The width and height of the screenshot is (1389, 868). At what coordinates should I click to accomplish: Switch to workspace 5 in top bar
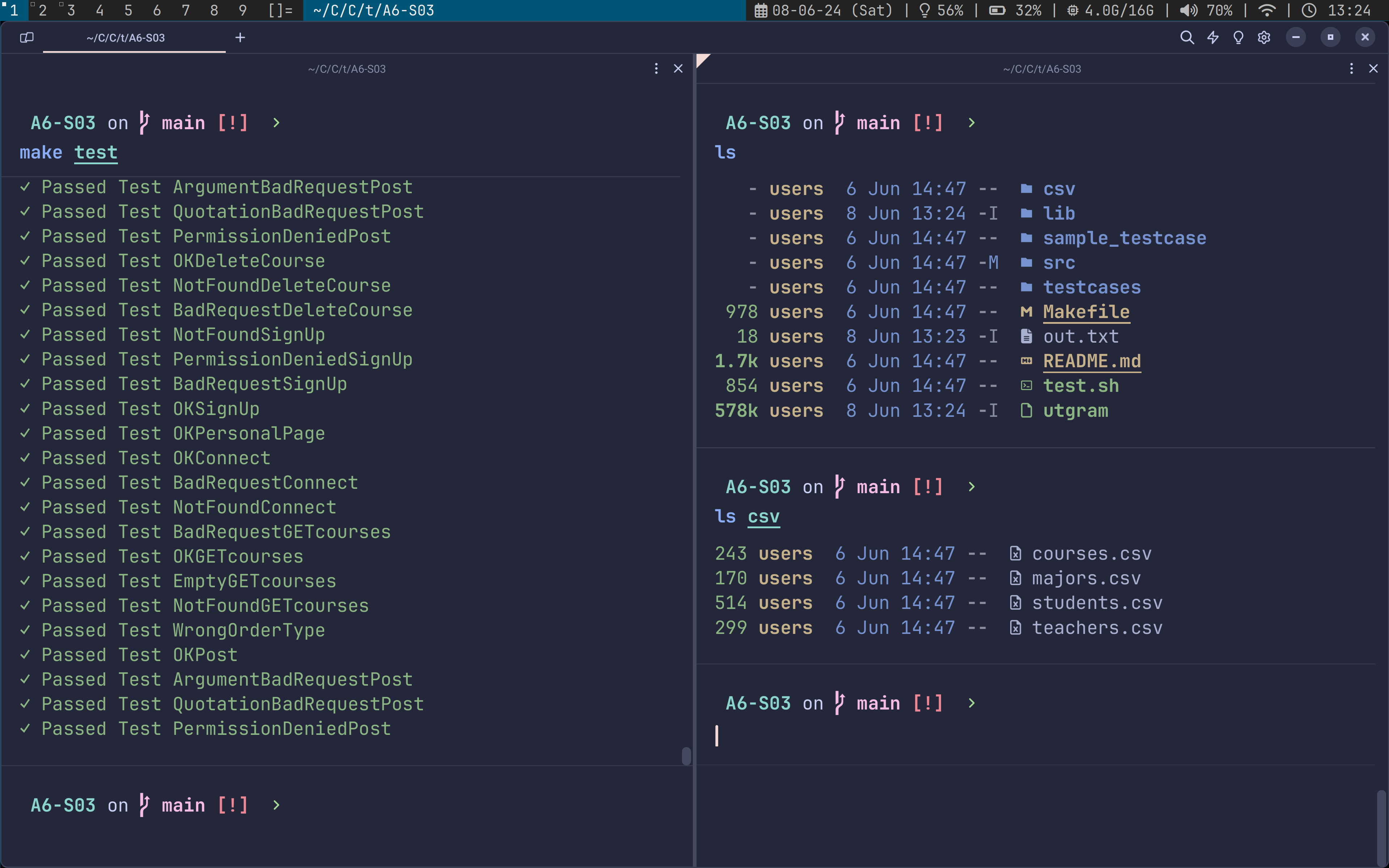[x=128, y=10]
